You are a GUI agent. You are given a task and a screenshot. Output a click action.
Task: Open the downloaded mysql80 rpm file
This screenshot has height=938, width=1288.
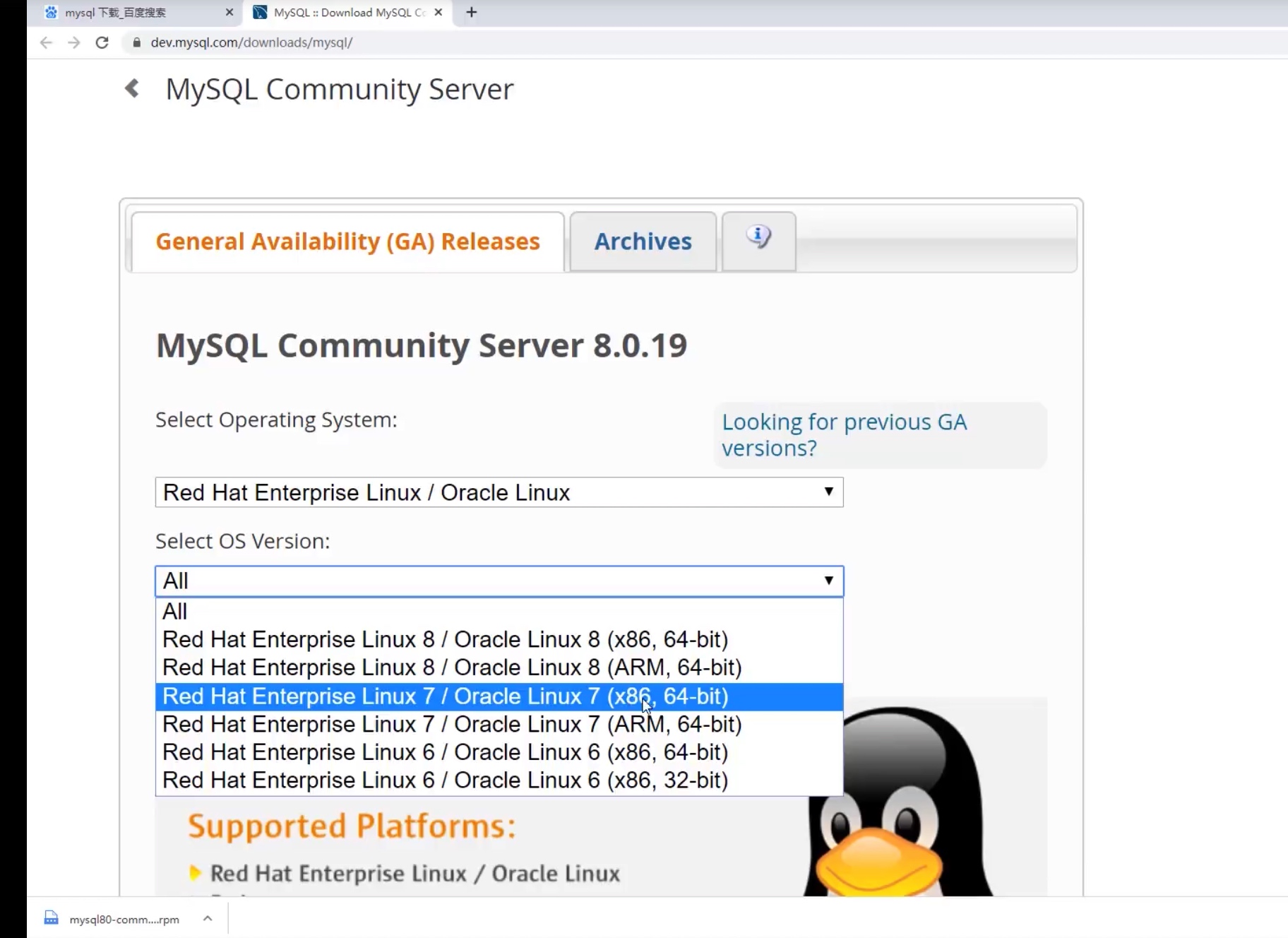point(124,919)
